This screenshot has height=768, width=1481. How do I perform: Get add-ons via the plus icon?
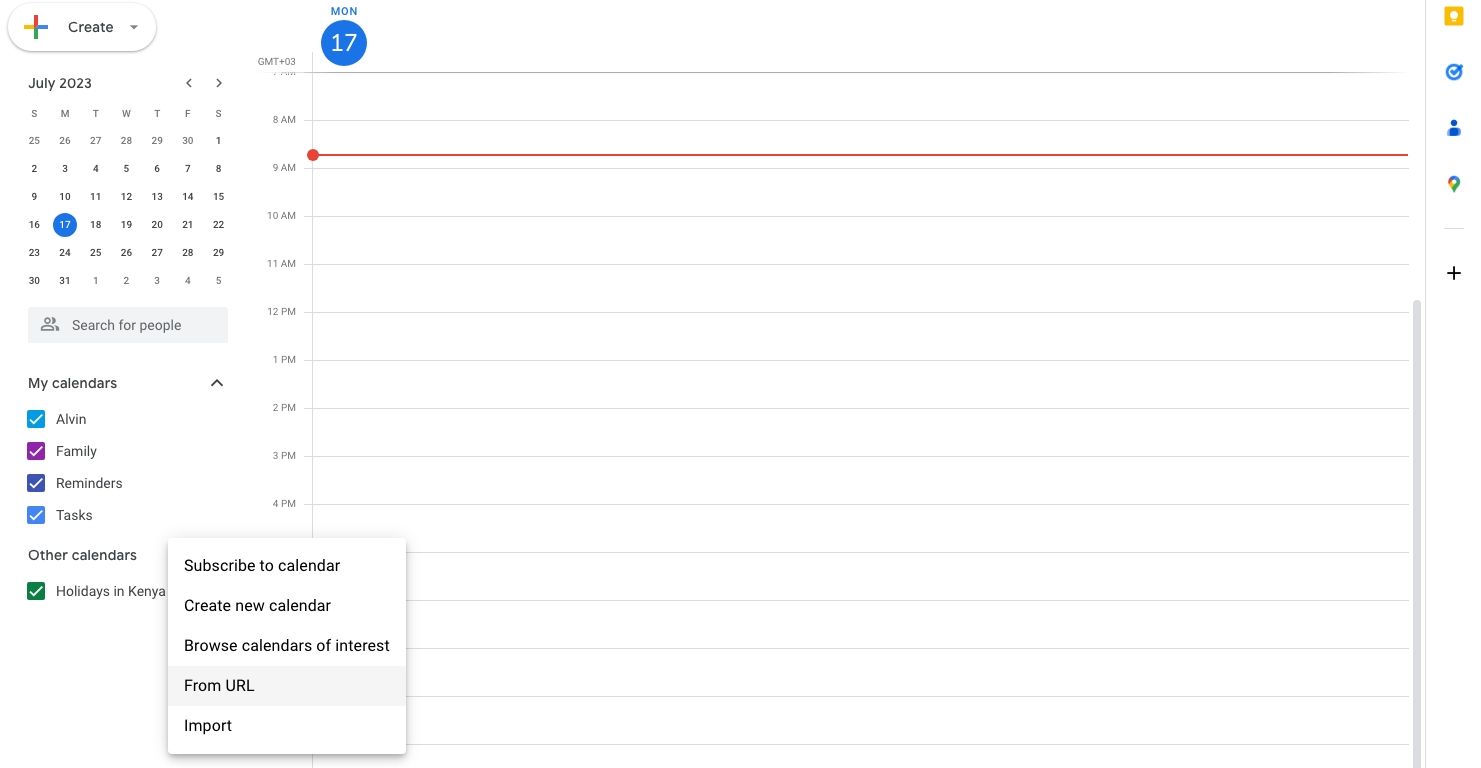click(x=1453, y=272)
